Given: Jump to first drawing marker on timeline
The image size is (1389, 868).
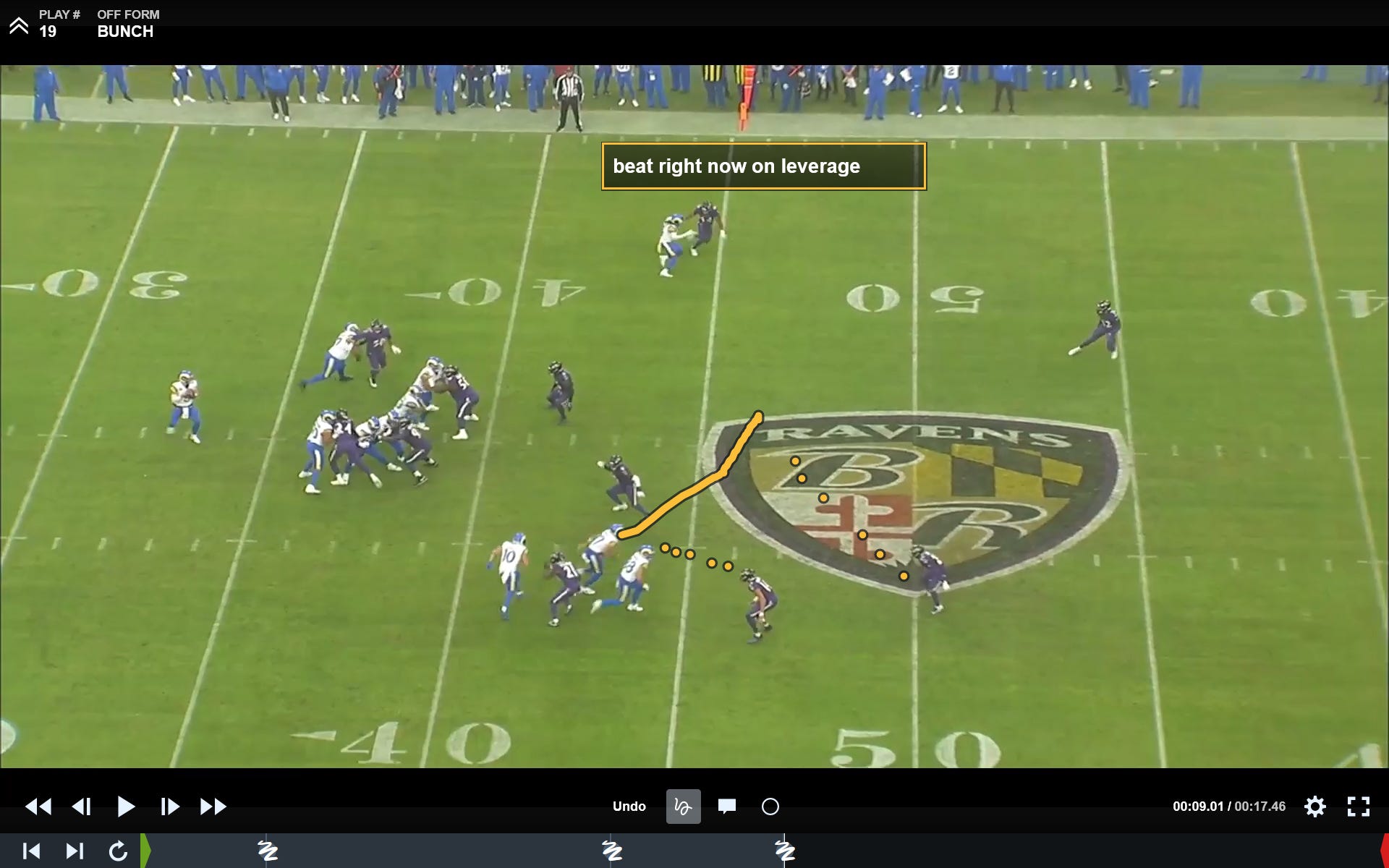Looking at the screenshot, I should [268, 851].
